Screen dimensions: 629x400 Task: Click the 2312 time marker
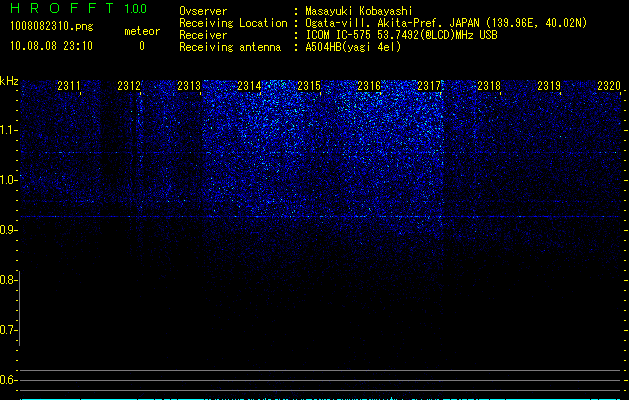point(129,85)
